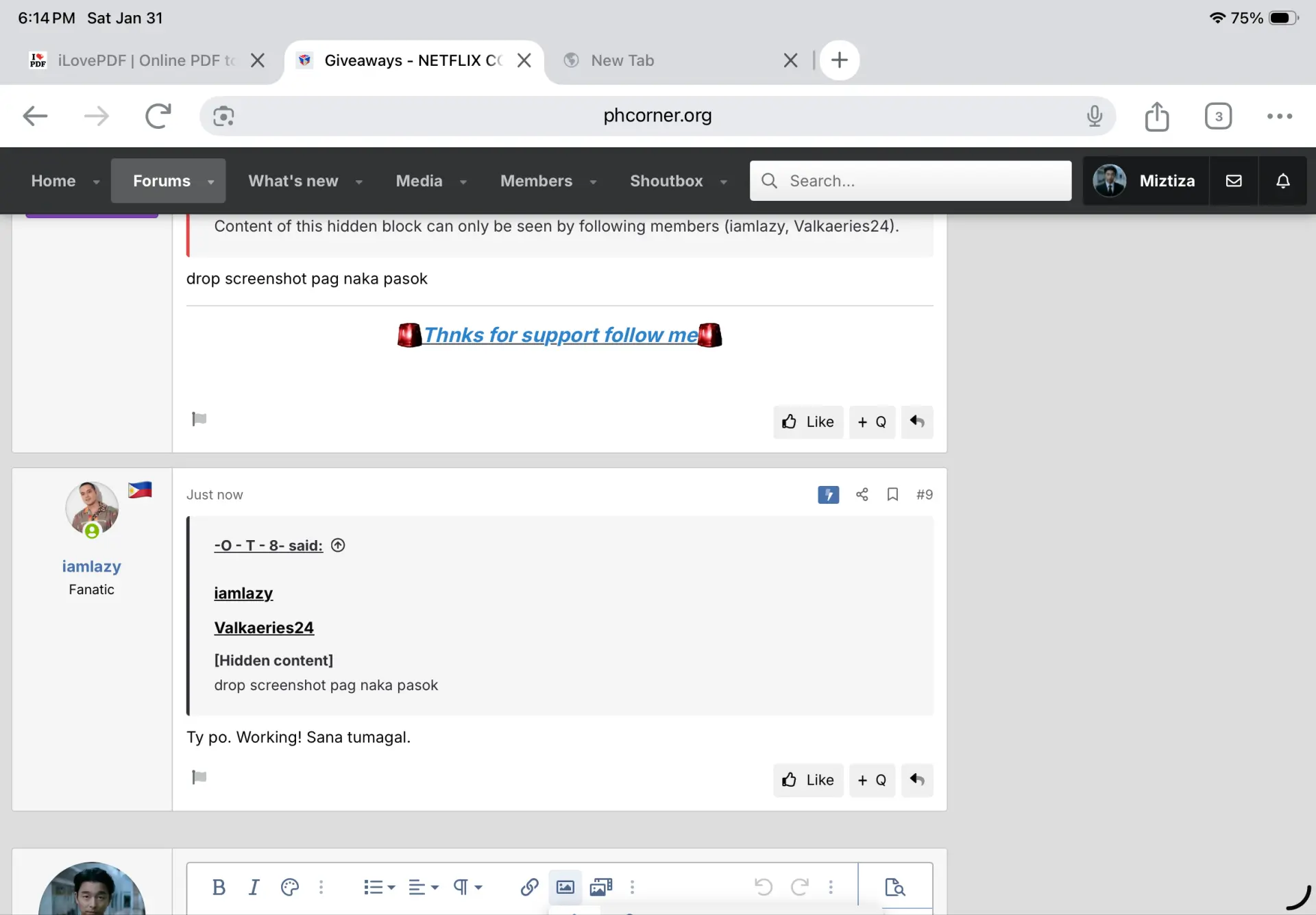Screen dimensions: 1316x915
Task: Open iamlazy mention inside quote
Action: (x=243, y=594)
